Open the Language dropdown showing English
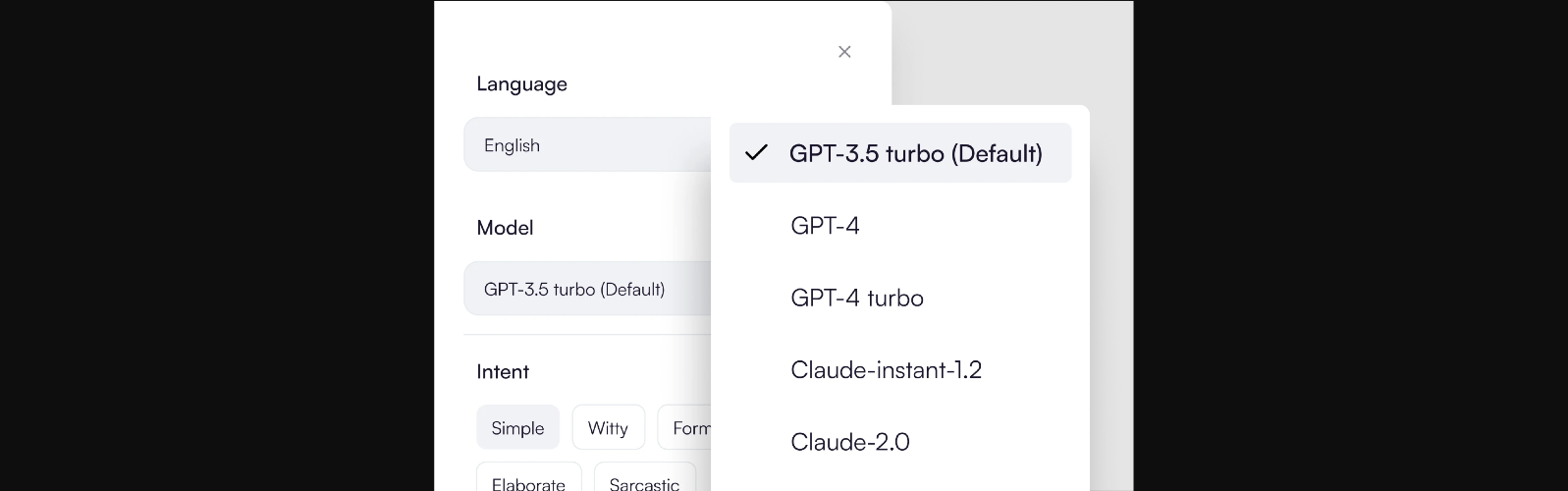This screenshot has width=1568, height=491. (587, 145)
